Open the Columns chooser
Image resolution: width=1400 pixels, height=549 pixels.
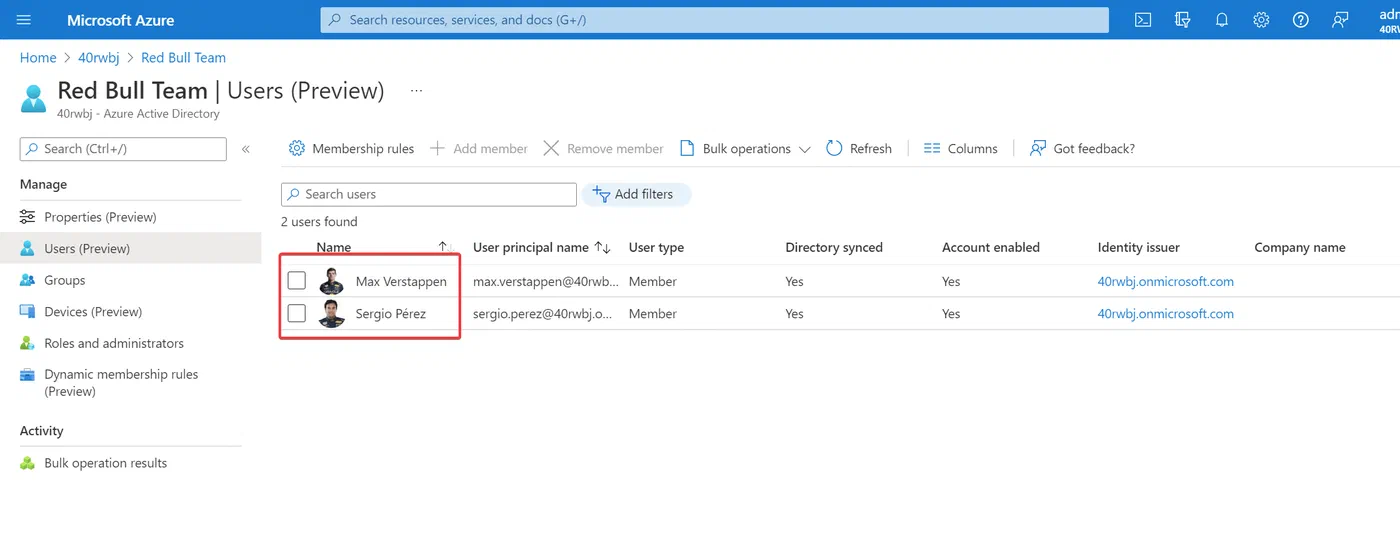[x=960, y=148]
